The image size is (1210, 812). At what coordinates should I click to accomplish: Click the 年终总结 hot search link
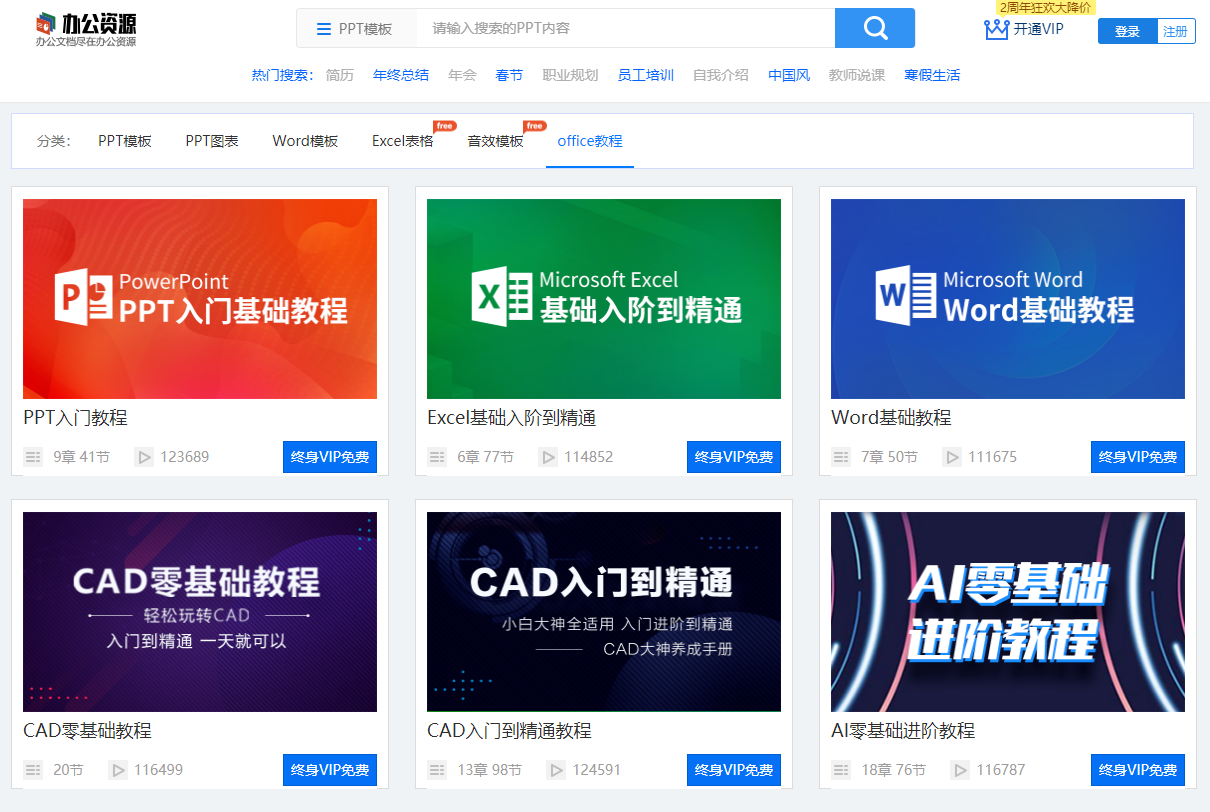[x=401, y=75]
